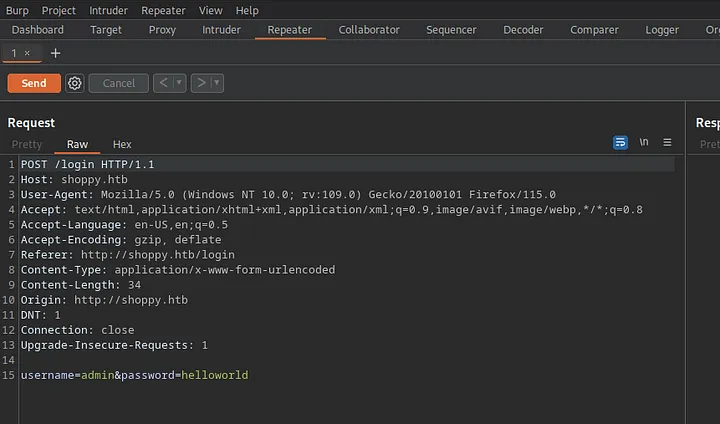Toggle word wrap in the Request editor
This screenshot has width=720, height=424.
[620, 143]
